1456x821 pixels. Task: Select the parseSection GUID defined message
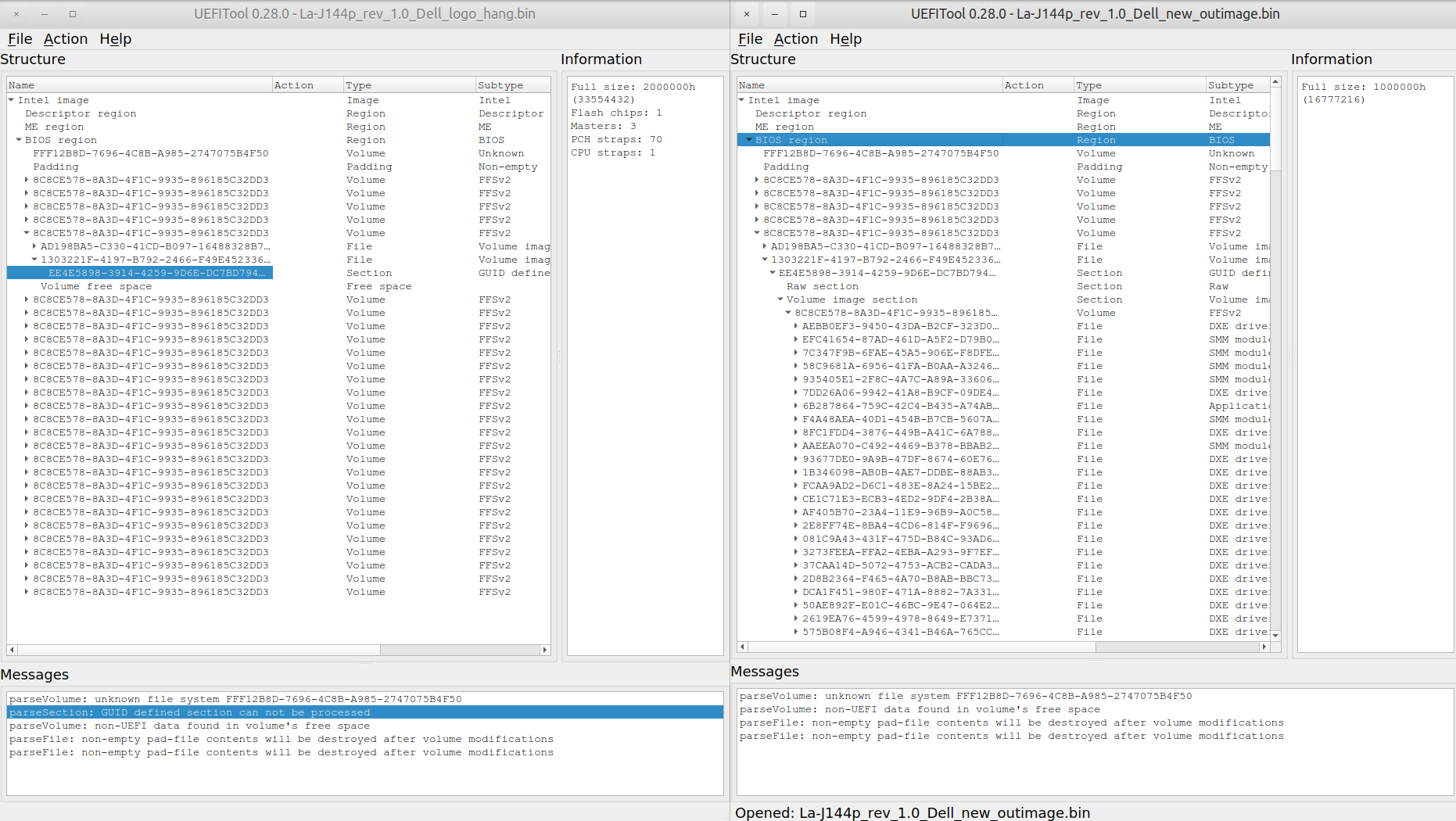pos(190,712)
